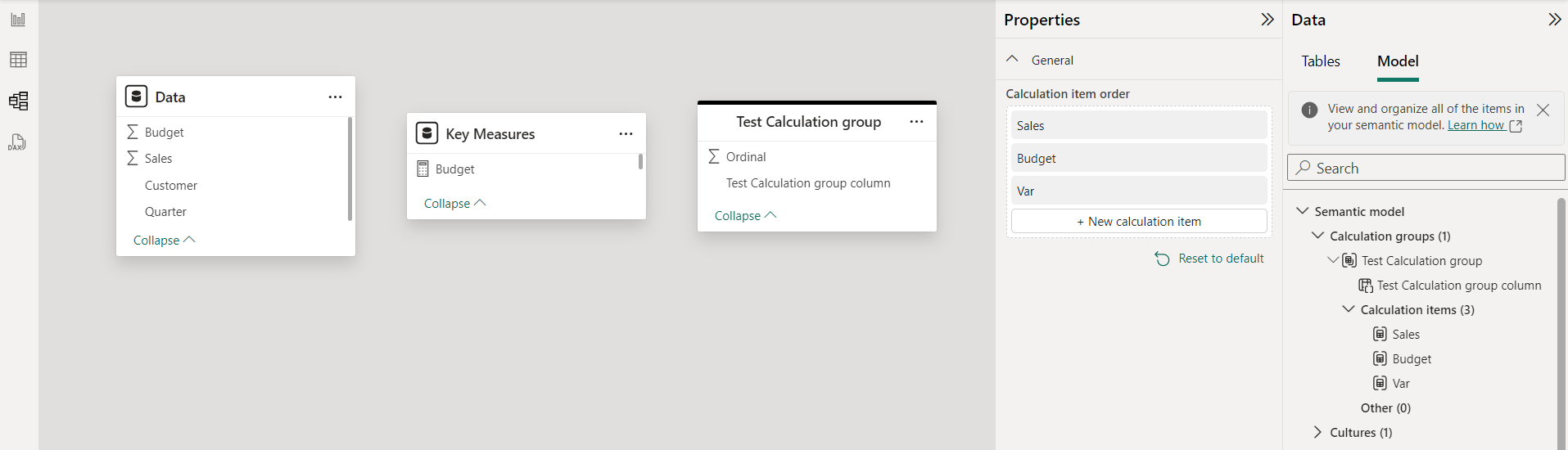The width and height of the screenshot is (1568, 450).
Task: Click the Test Calculation group card title
Action: tap(808, 122)
